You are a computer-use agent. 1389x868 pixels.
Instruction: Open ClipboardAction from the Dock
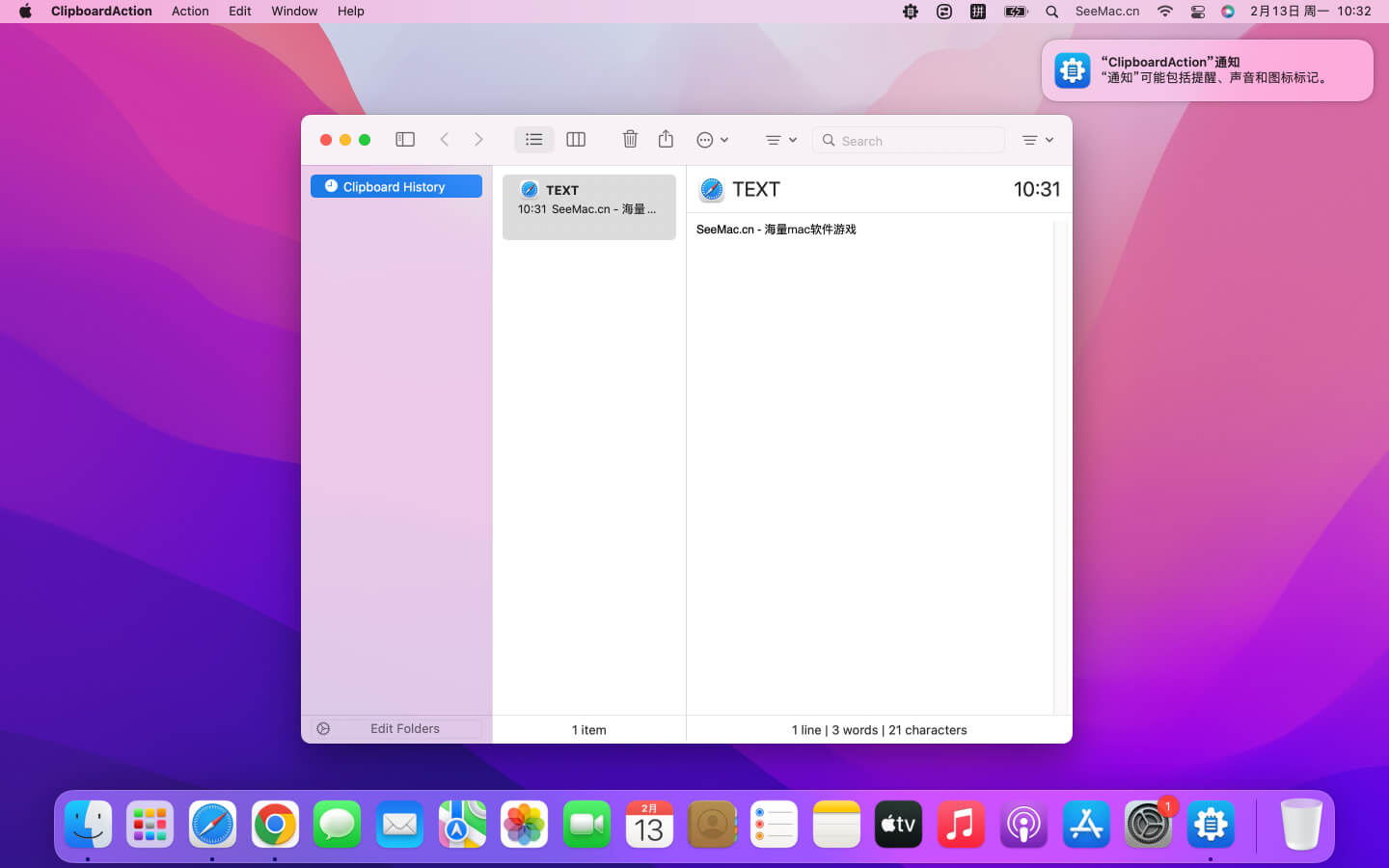point(1210,825)
